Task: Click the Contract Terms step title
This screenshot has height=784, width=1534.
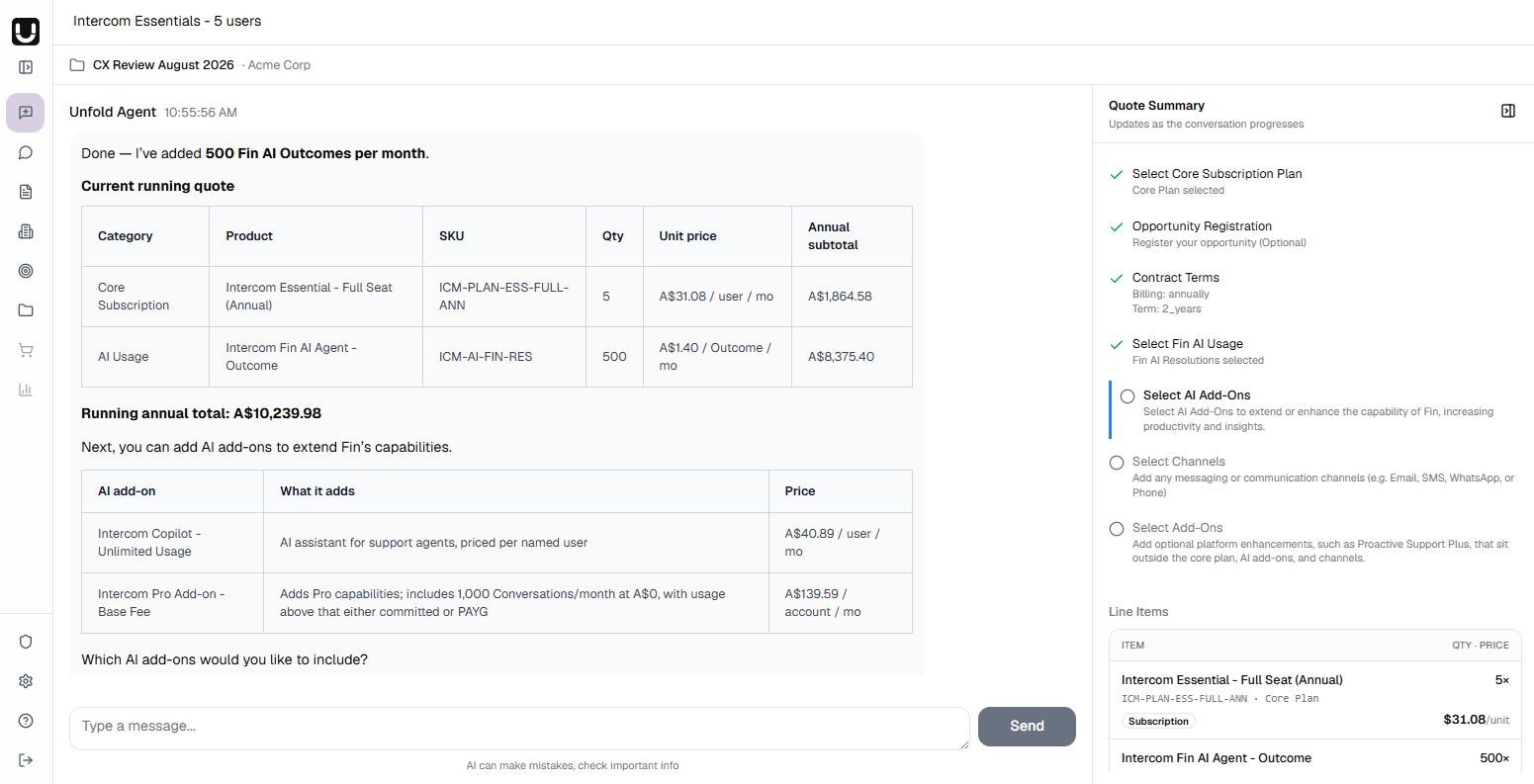Action: coord(1176,278)
